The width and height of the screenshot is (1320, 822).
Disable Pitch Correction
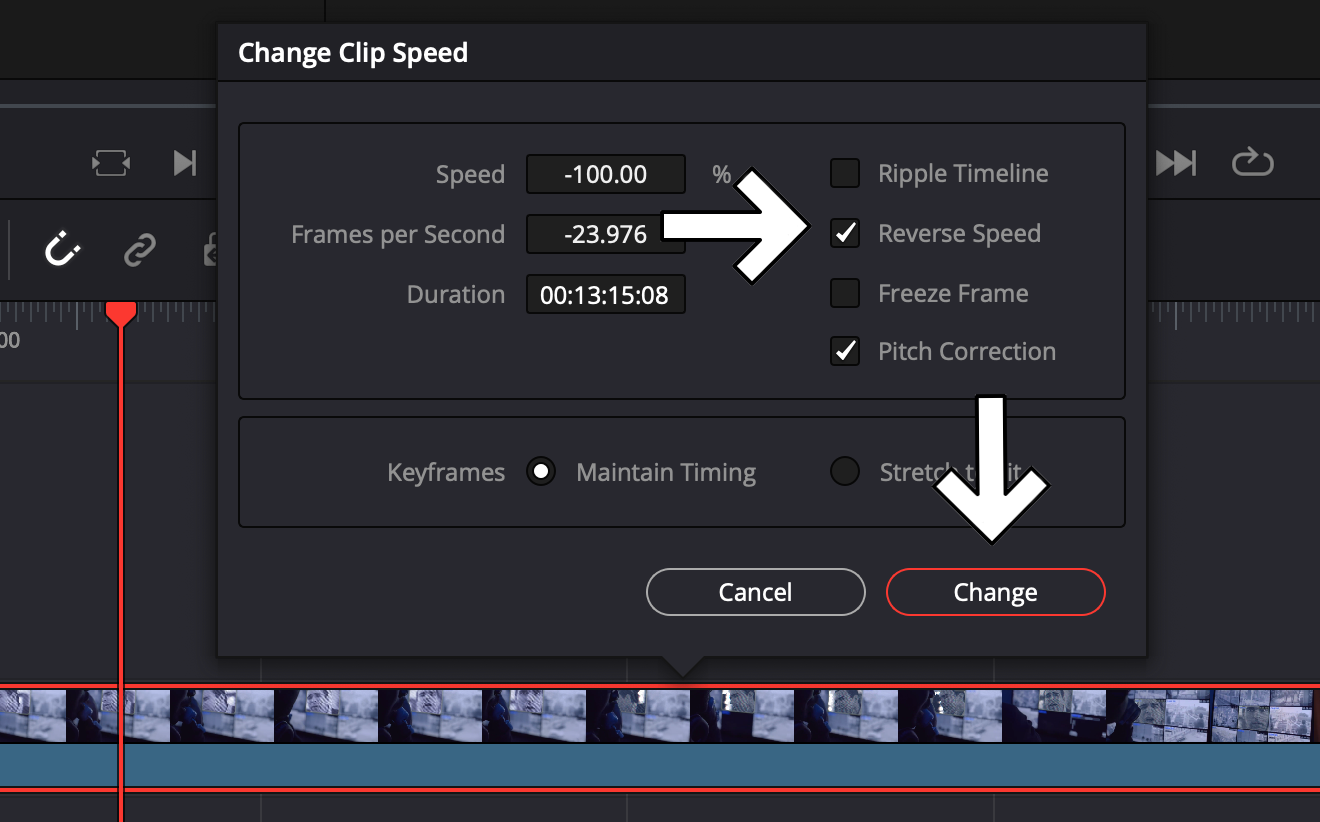point(845,351)
